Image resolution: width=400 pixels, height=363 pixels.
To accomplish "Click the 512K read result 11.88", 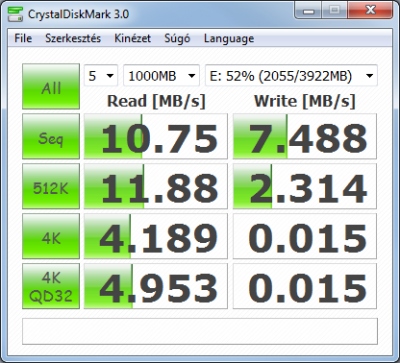I will coord(156,186).
